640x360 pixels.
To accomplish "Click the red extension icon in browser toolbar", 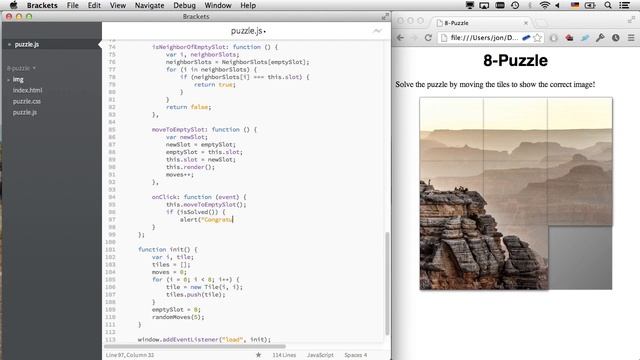I will click(x=569, y=38).
